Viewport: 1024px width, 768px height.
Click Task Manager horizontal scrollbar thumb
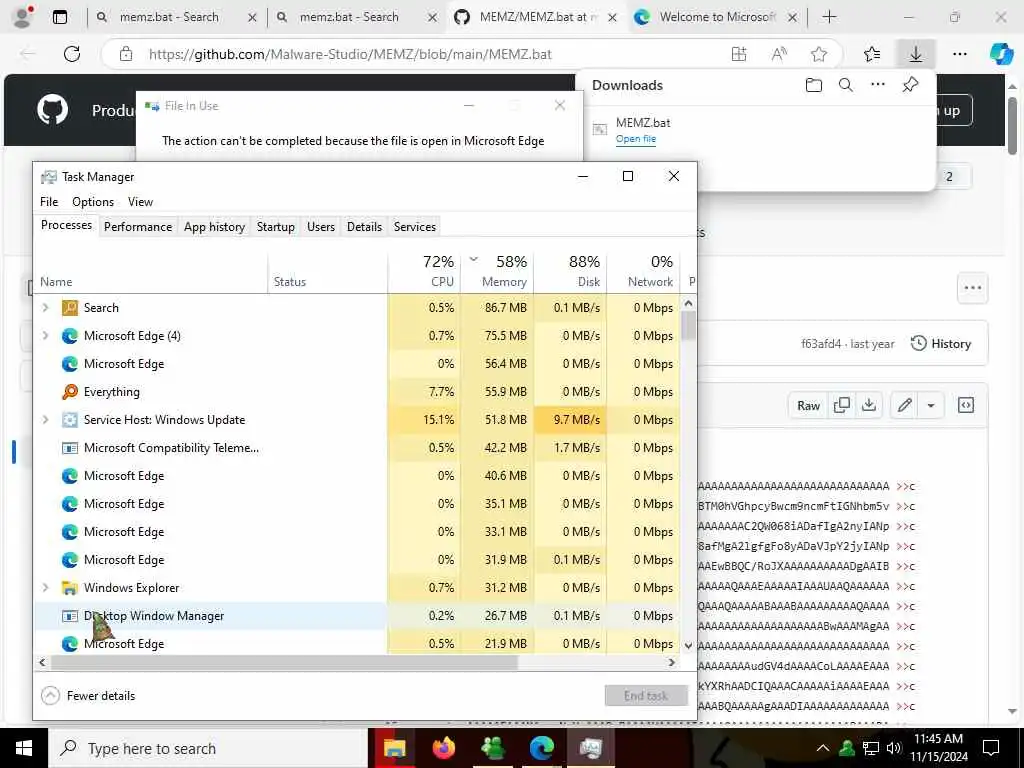[x=284, y=662]
